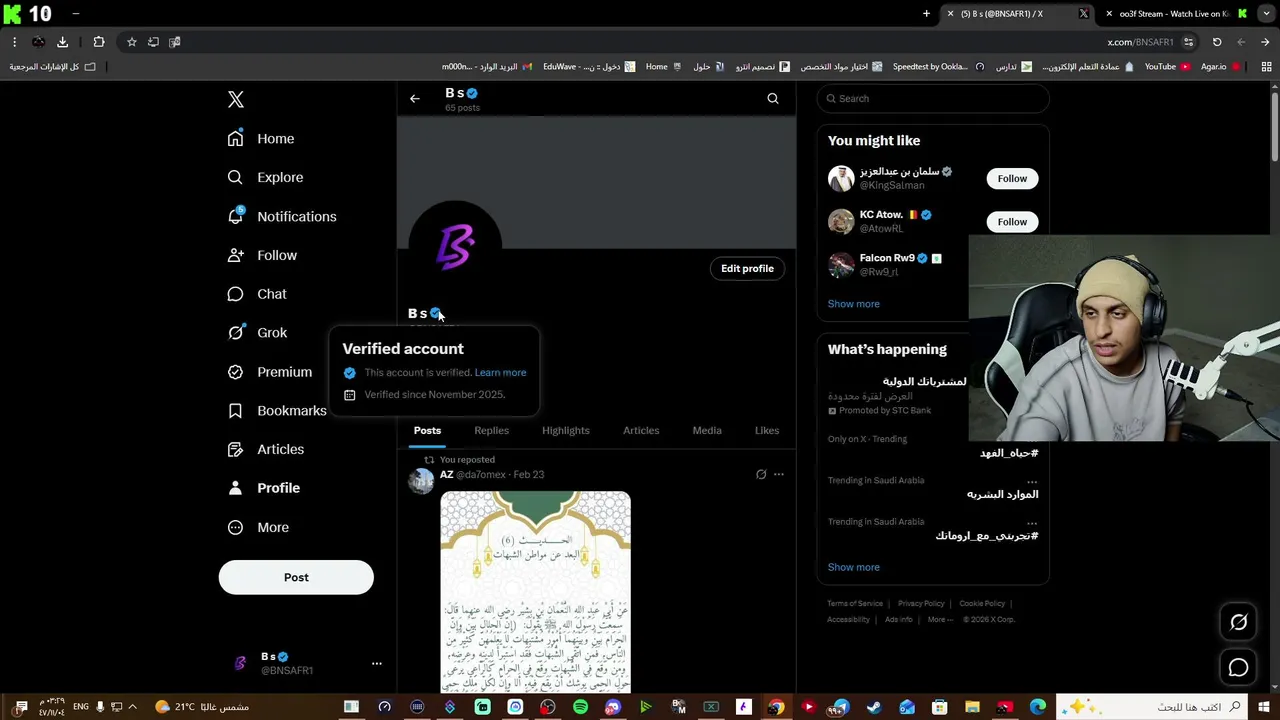This screenshot has width=1280, height=720.
Task: Click the X logo in the sidebar
Action: pos(236,99)
